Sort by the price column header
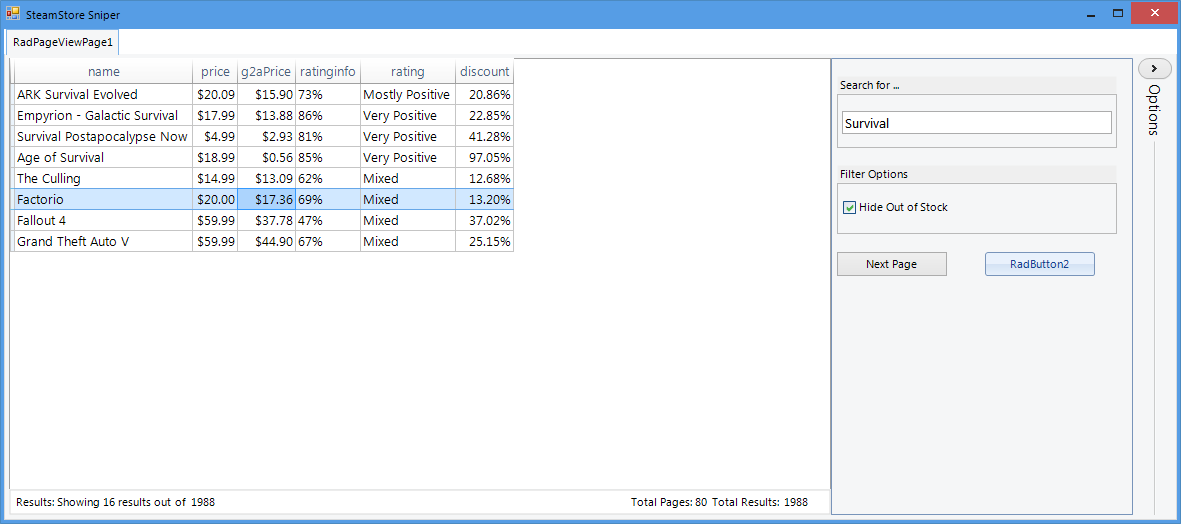Screen dimensions: 1181x524 pos(215,72)
